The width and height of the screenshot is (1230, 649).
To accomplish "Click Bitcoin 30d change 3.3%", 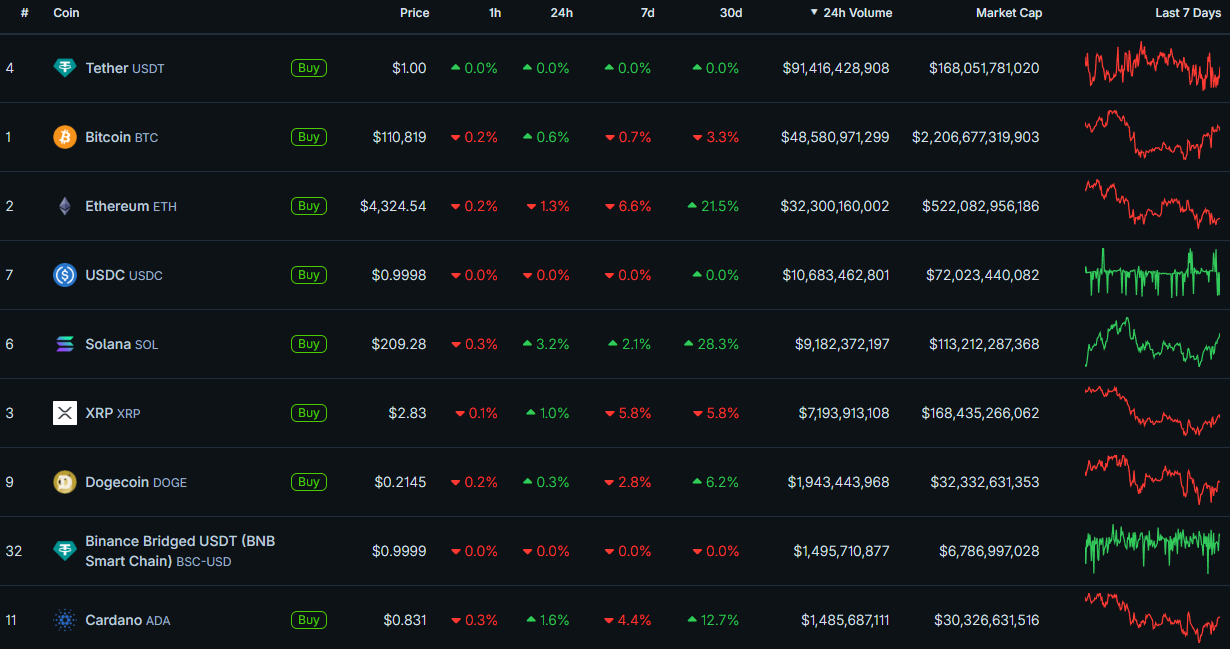I will click(x=716, y=137).
